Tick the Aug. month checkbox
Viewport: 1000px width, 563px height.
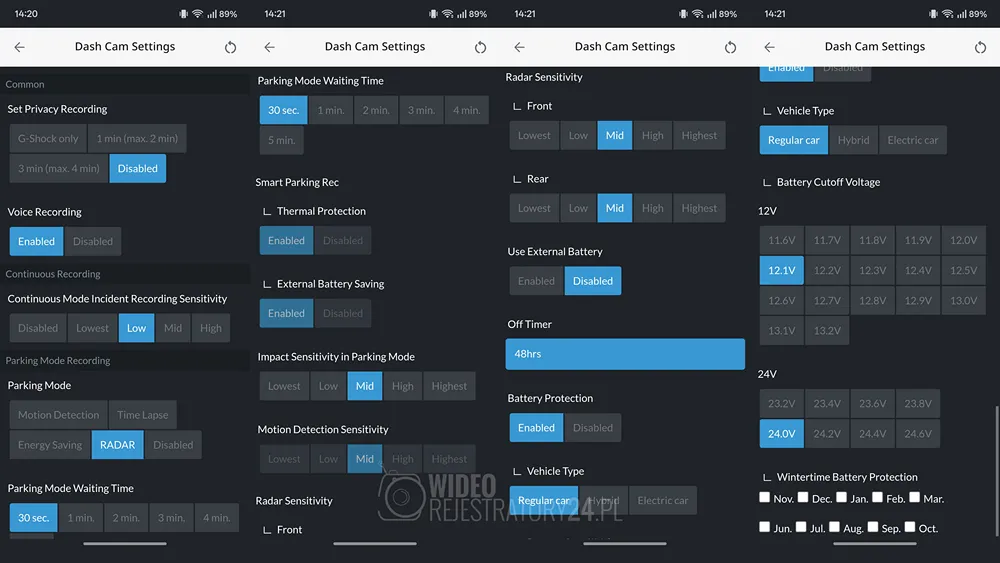[x=835, y=527]
